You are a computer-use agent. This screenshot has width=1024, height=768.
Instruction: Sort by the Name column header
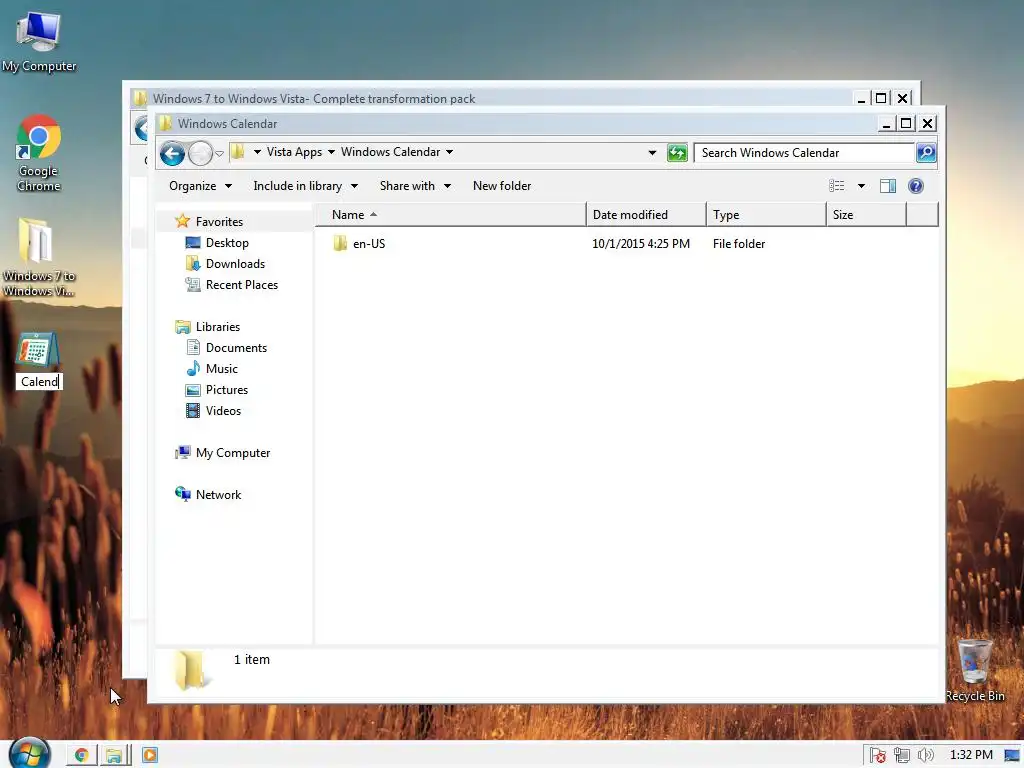tap(451, 215)
